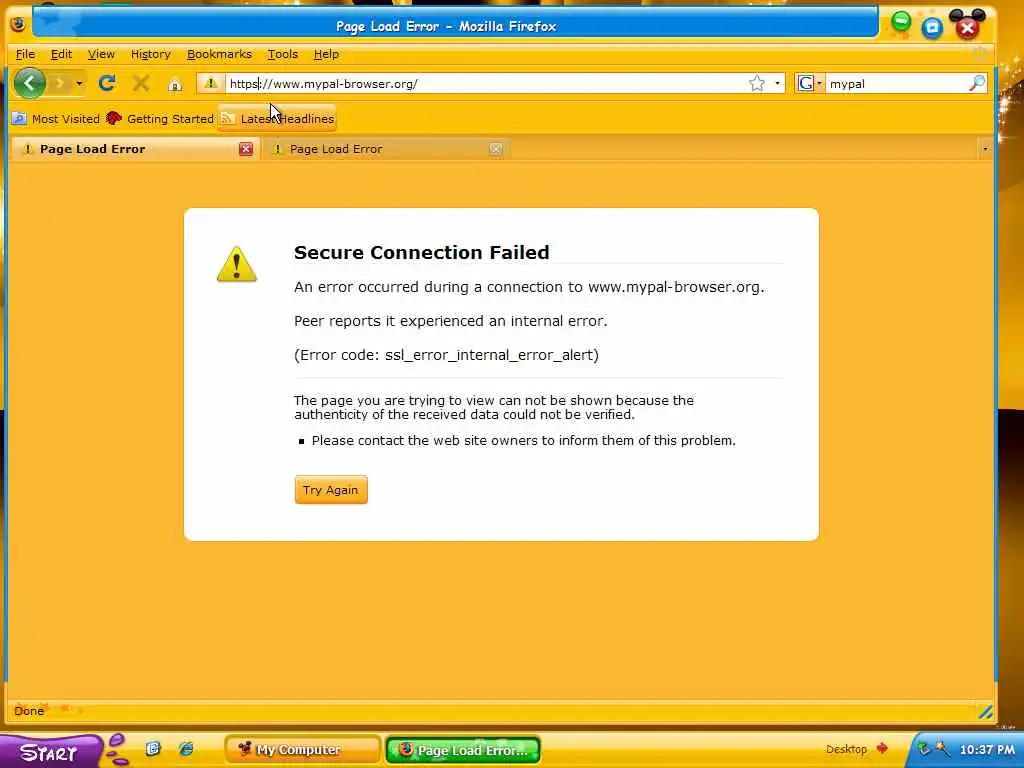Open the History menu
1024x768 pixels.
[x=151, y=54]
